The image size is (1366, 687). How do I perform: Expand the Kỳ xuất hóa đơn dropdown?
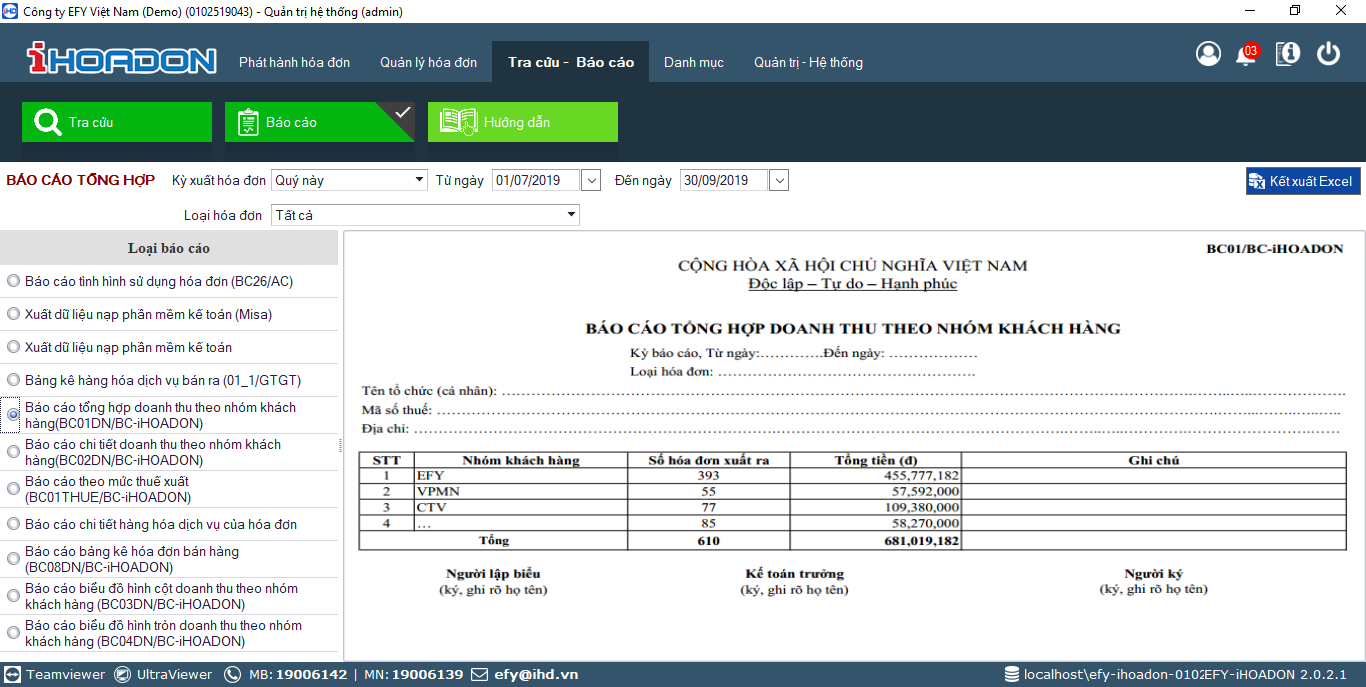pos(419,181)
